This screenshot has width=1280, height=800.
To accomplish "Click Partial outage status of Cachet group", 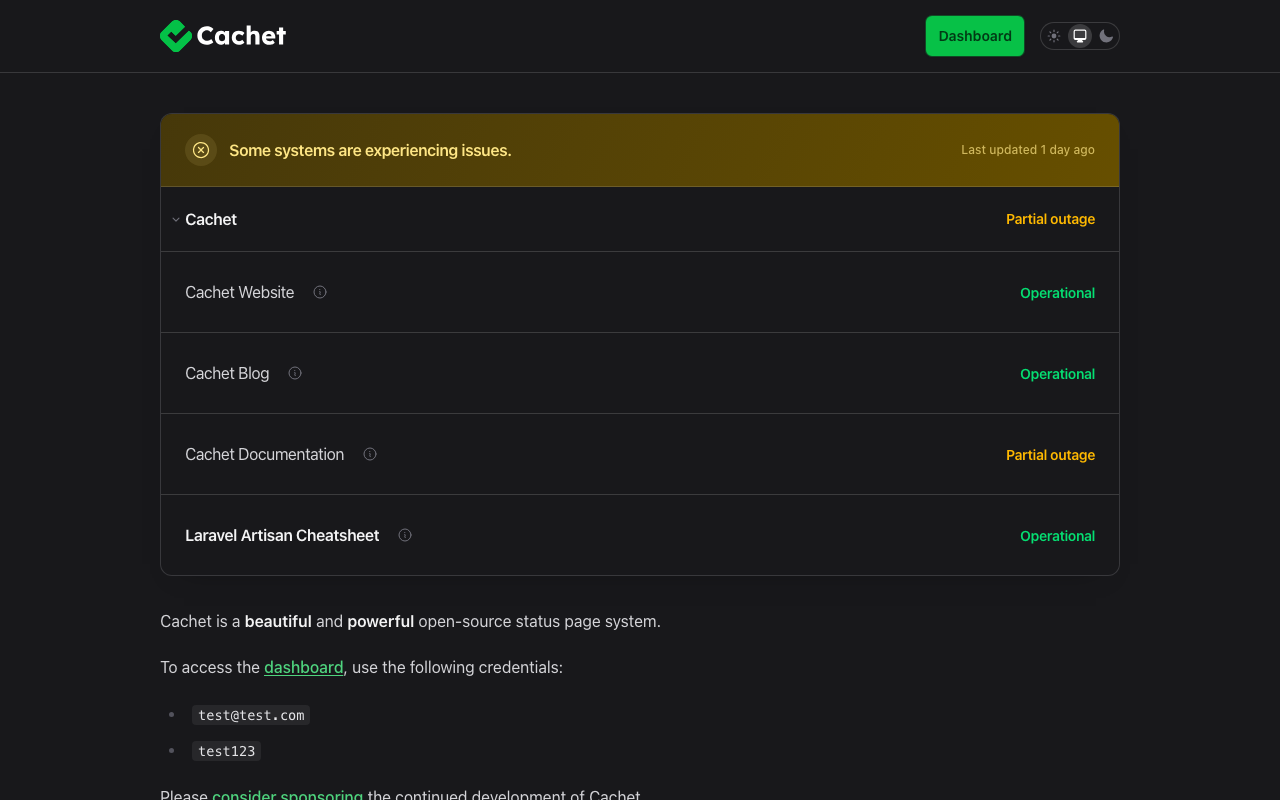I will pos(1050,219).
